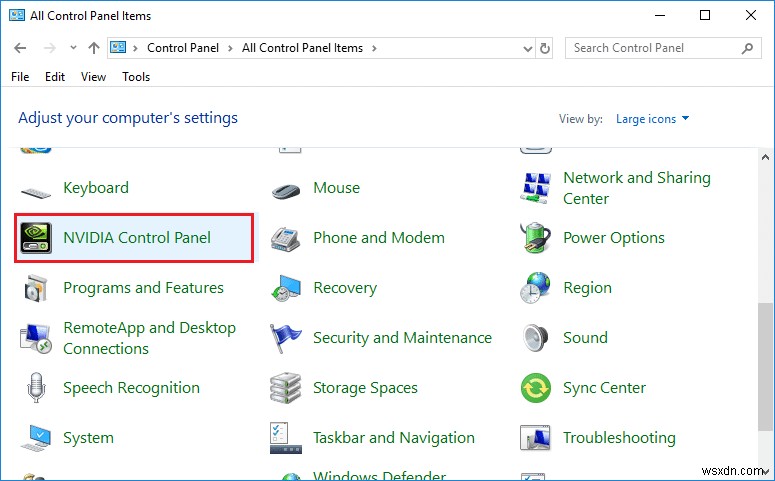The height and width of the screenshot is (481, 775).
Task: Open the Keyboard settings icon
Action: pyautogui.click(x=36, y=192)
